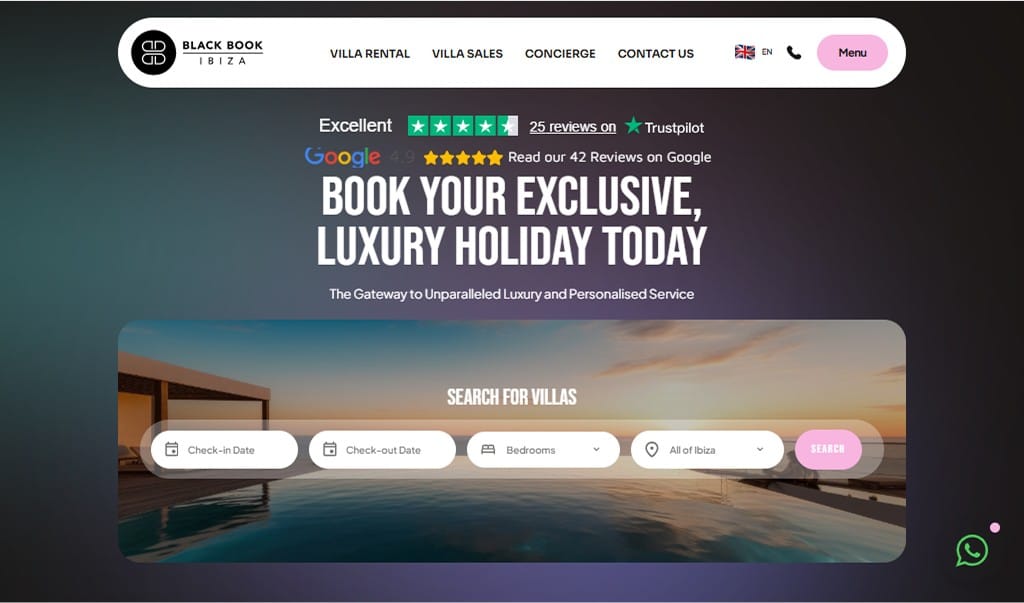Viewport: 1024px width, 603px height.
Task: Click the Trustpilot star logo
Action: [x=633, y=125]
